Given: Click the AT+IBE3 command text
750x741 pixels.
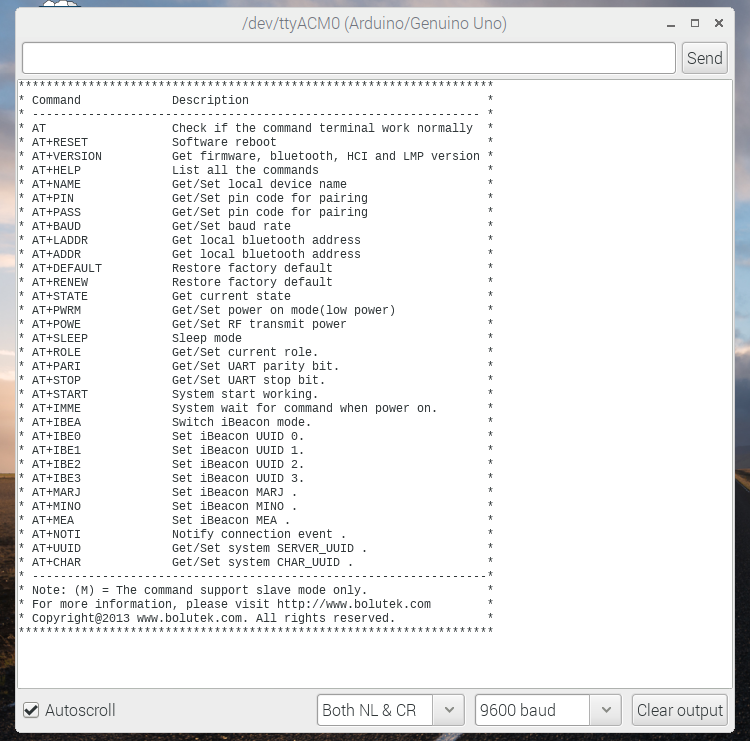Looking at the screenshot, I should pyautogui.click(x=56, y=478).
